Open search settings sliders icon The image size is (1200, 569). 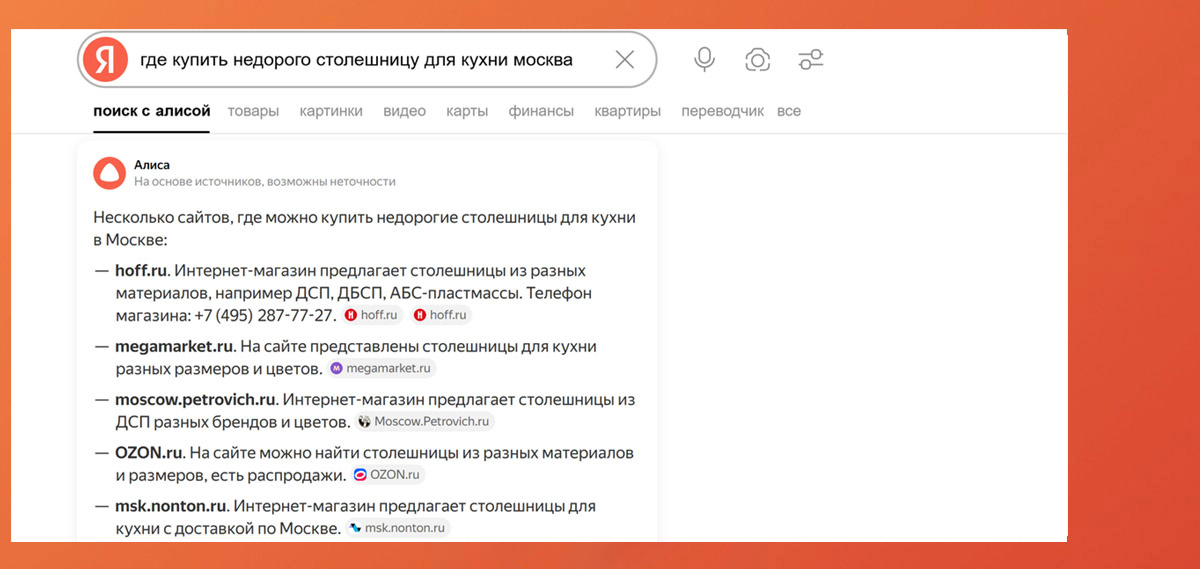(811, 60)
